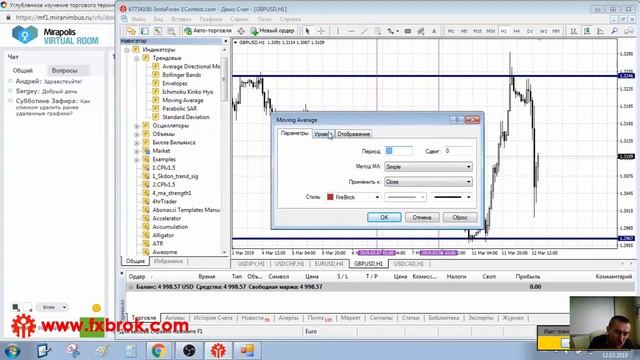Click the Profiles toolbar icon

pyautogui.click(x=145, y=31)
